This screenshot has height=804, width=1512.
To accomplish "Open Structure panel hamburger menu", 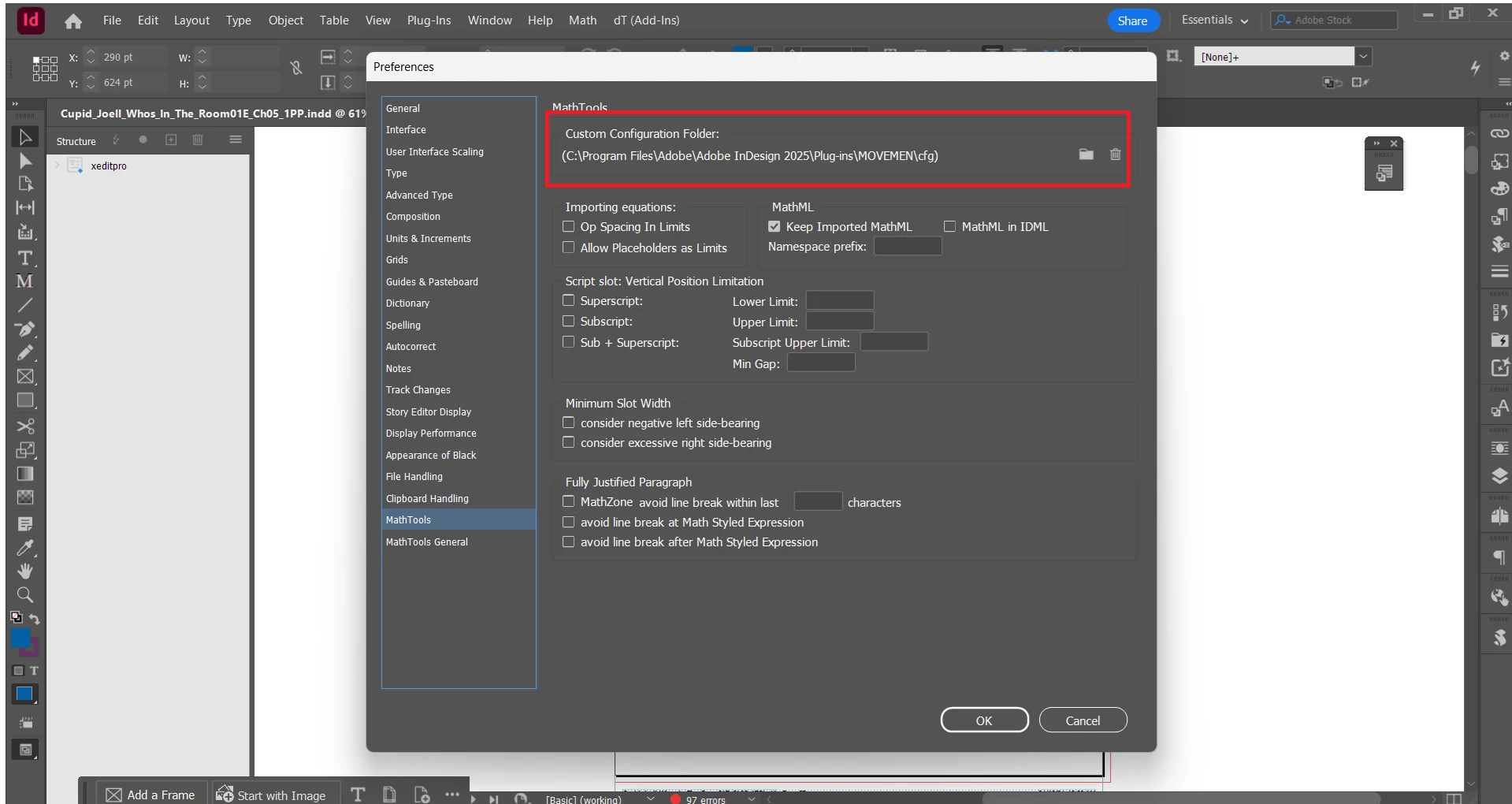I will (x=236, y=140).
